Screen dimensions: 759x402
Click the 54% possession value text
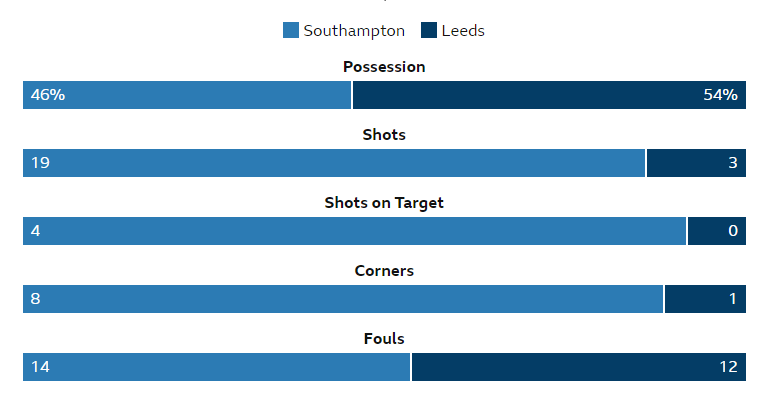(720, 95)
